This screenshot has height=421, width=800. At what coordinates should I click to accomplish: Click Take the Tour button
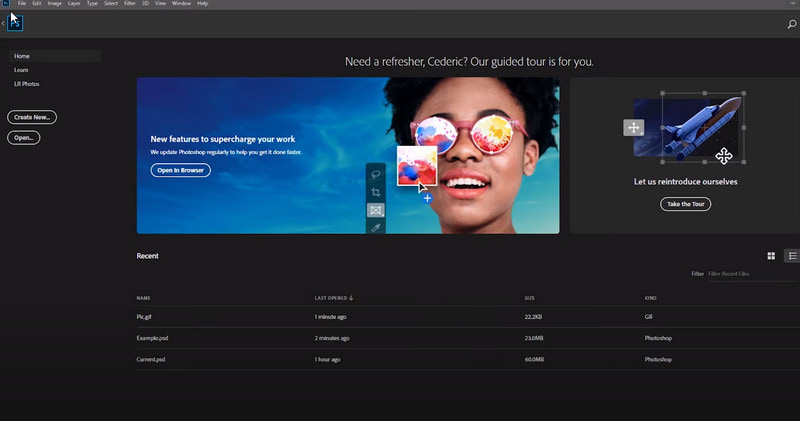click(685, 204)
